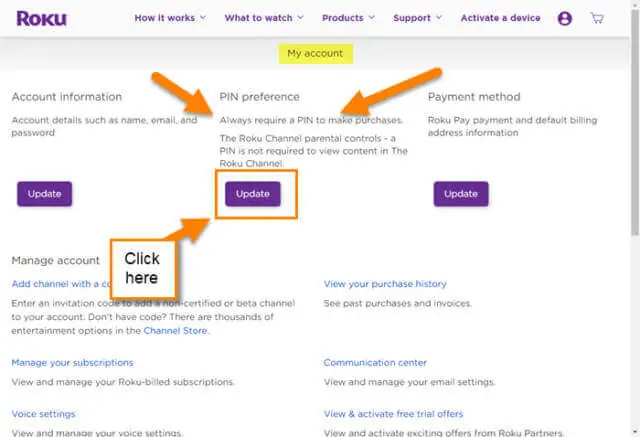Screen dimensions: 640x437
Task: Open the Communication center link
Action: point(375,363)
